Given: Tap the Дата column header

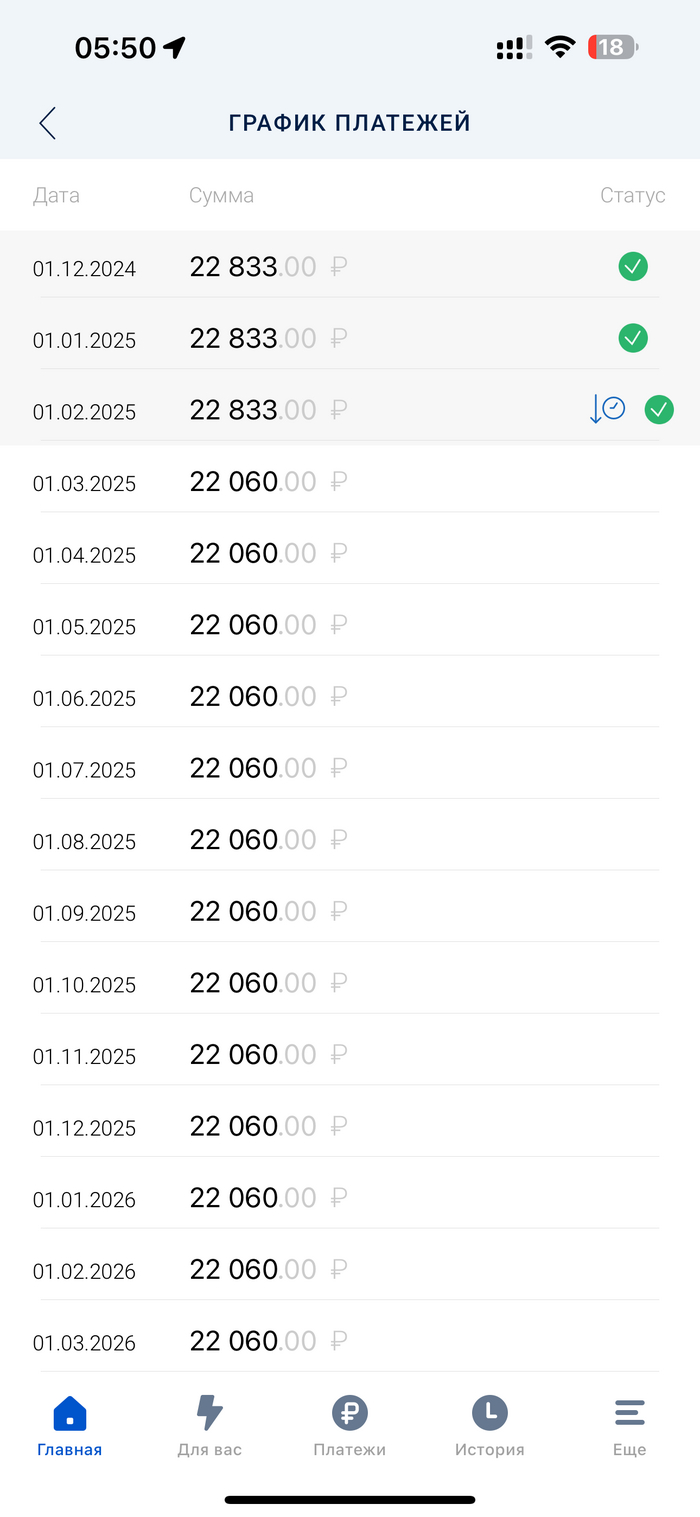Looking at the screenshot, I should pos(56,196).
